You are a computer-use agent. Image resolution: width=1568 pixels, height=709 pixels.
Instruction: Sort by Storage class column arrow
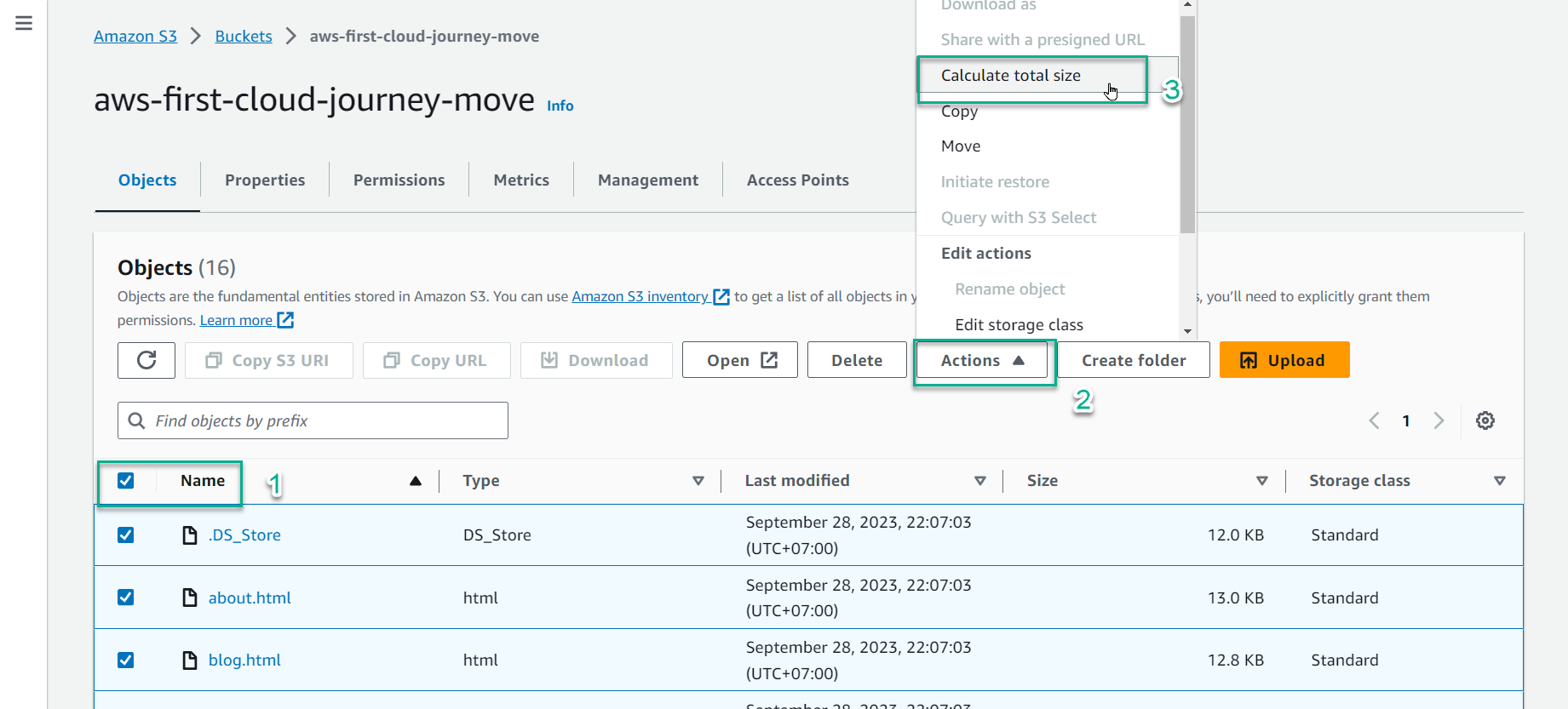[1500, 481]
